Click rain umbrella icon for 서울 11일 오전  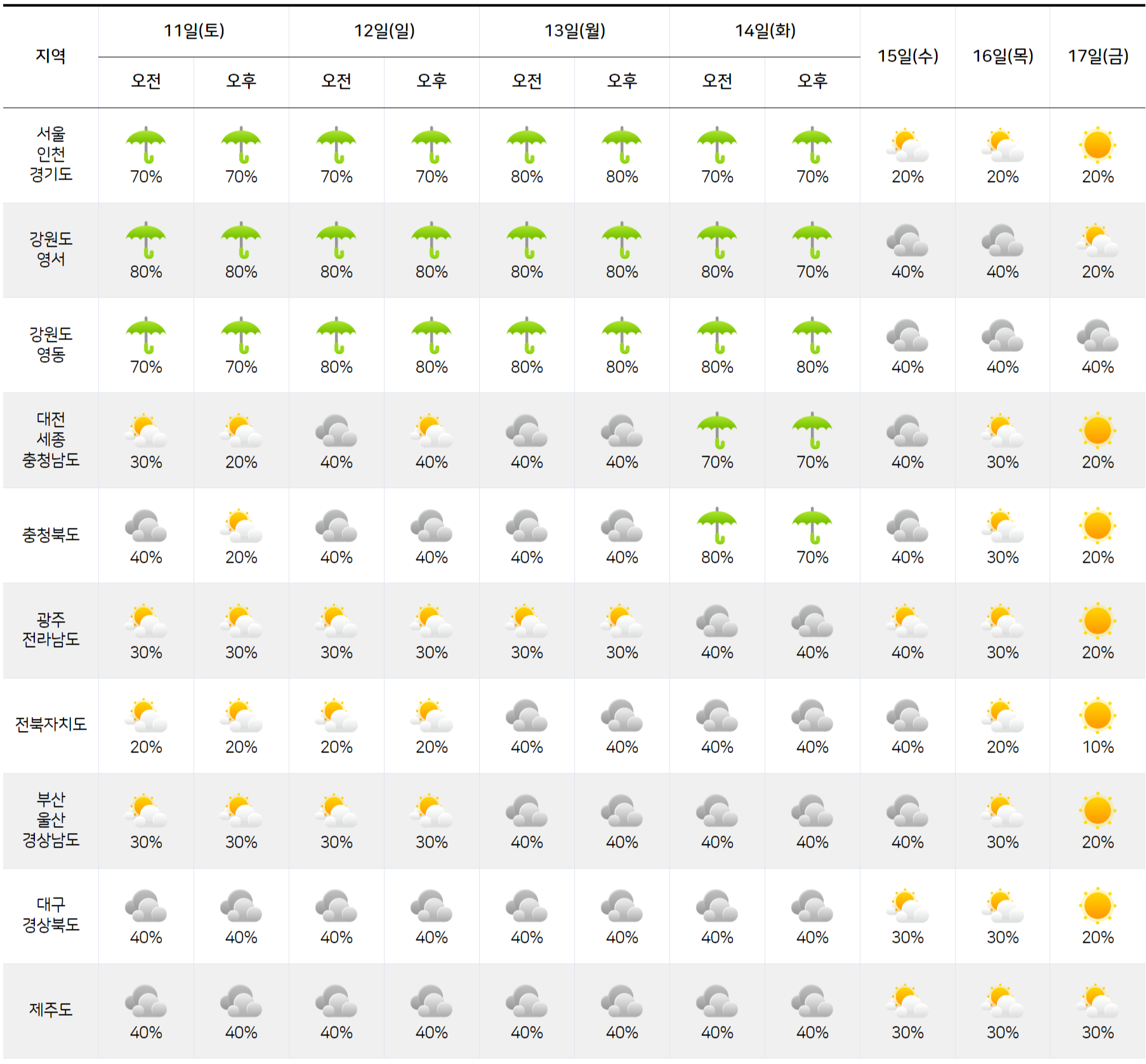pyautogui.click(x=146, y=145)
